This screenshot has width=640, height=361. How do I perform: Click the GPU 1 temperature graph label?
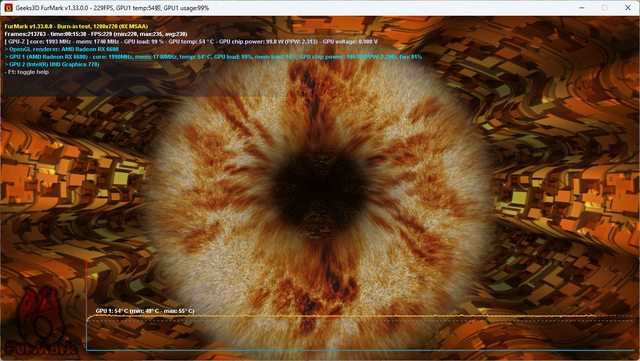[x=145, y=311]
